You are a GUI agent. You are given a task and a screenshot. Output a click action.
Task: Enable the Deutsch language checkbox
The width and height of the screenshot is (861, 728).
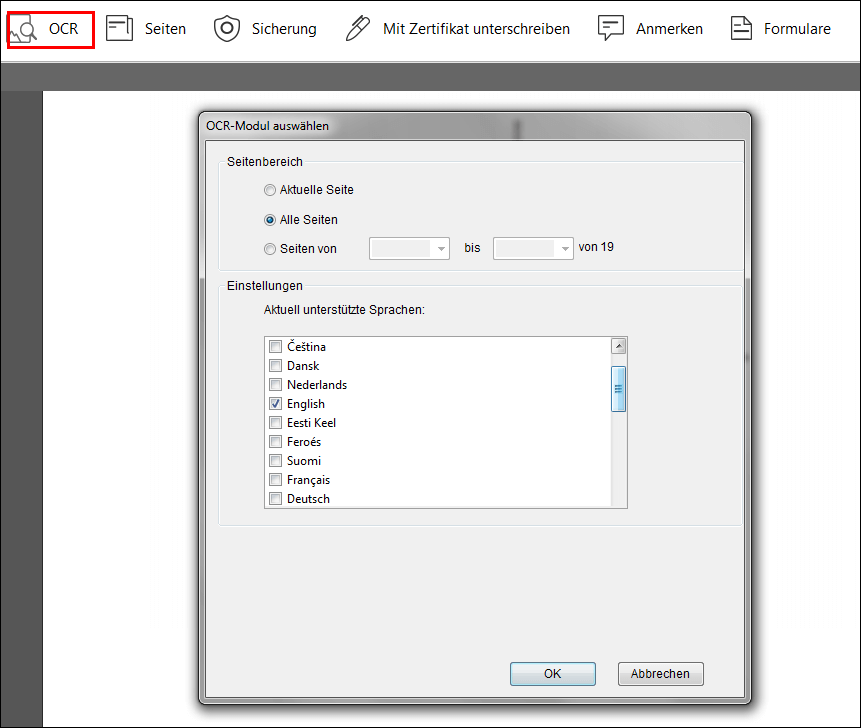click(275, 498)
